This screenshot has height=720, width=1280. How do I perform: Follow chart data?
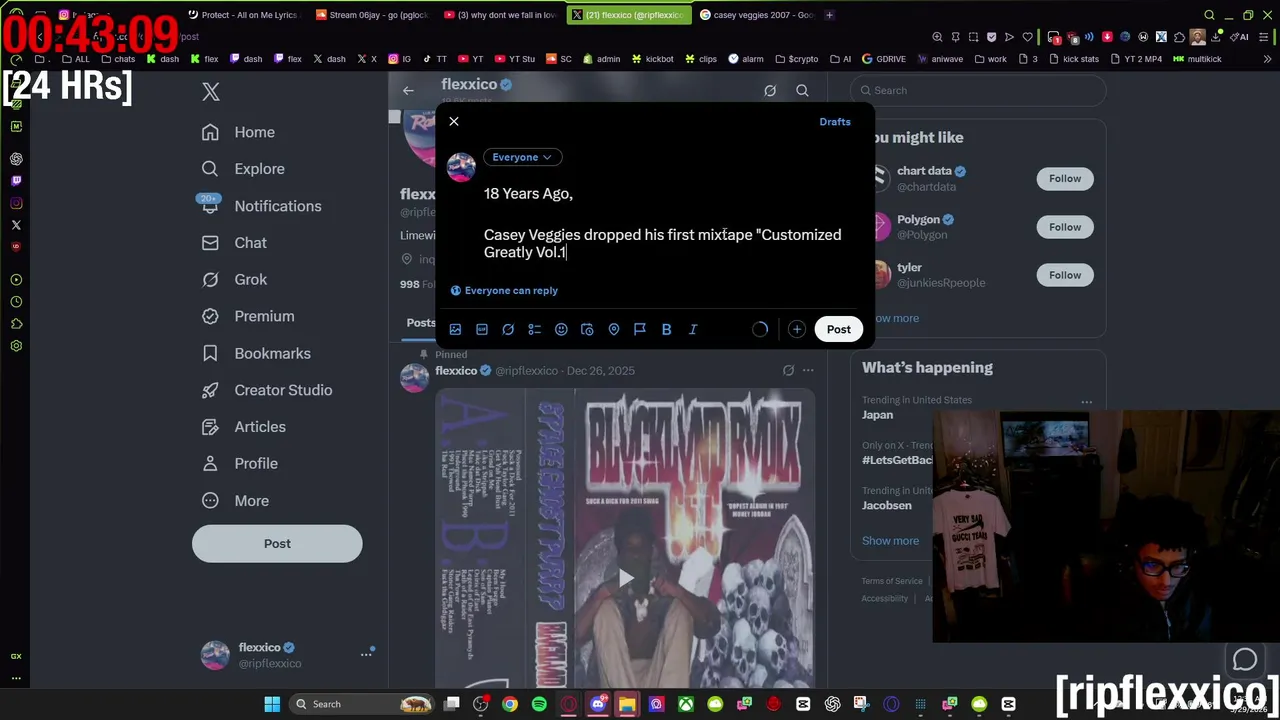pos(1065,179)
